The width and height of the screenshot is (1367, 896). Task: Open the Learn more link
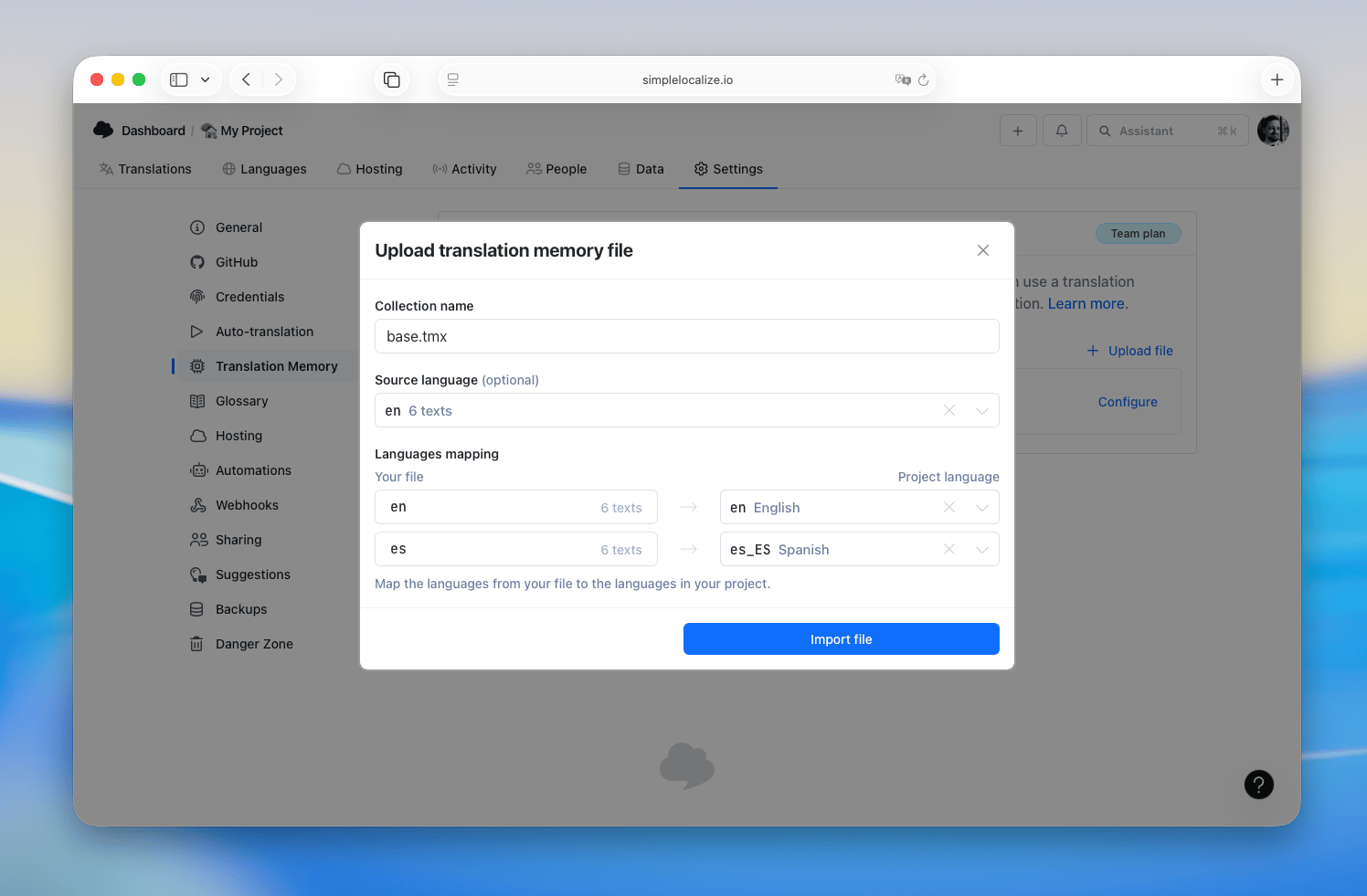(1087, 304)
